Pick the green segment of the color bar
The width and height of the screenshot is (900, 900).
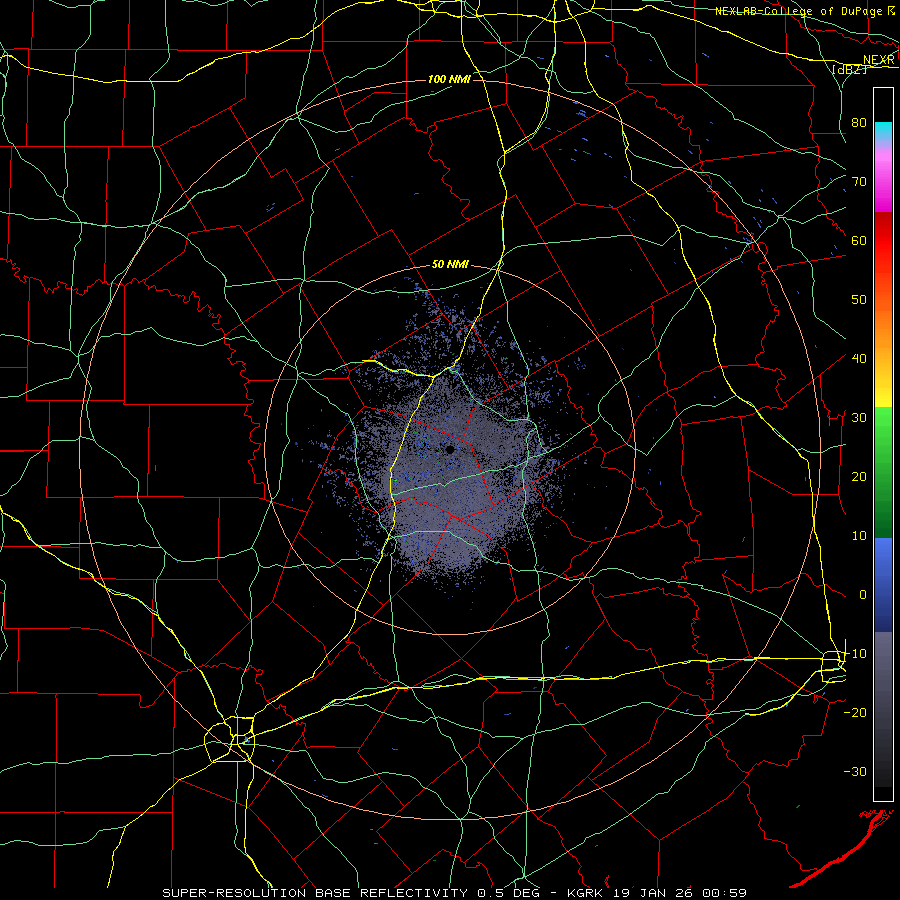883,472
